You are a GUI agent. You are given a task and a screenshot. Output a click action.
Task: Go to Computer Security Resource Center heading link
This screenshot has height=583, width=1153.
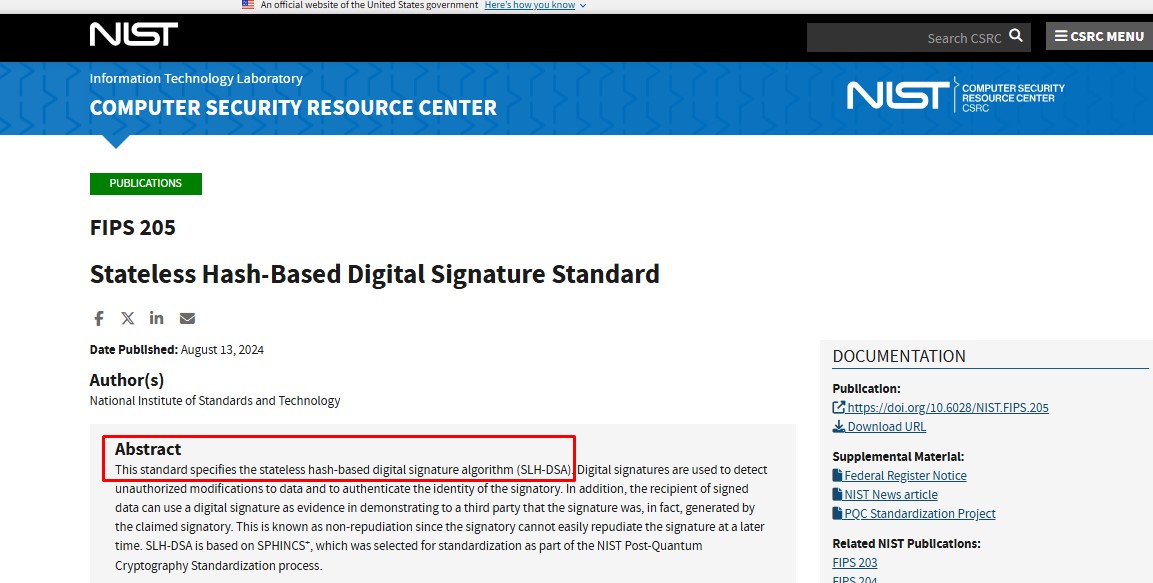coord(293,107)
